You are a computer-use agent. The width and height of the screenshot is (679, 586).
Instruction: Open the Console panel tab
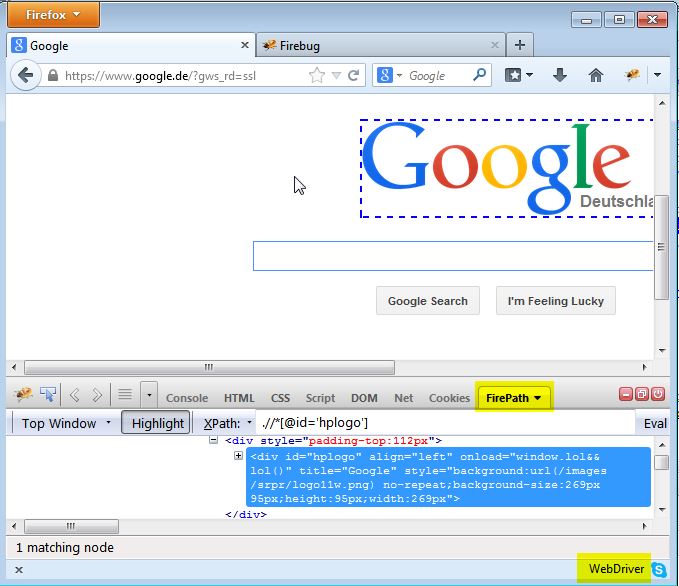(x=187, y=397)
